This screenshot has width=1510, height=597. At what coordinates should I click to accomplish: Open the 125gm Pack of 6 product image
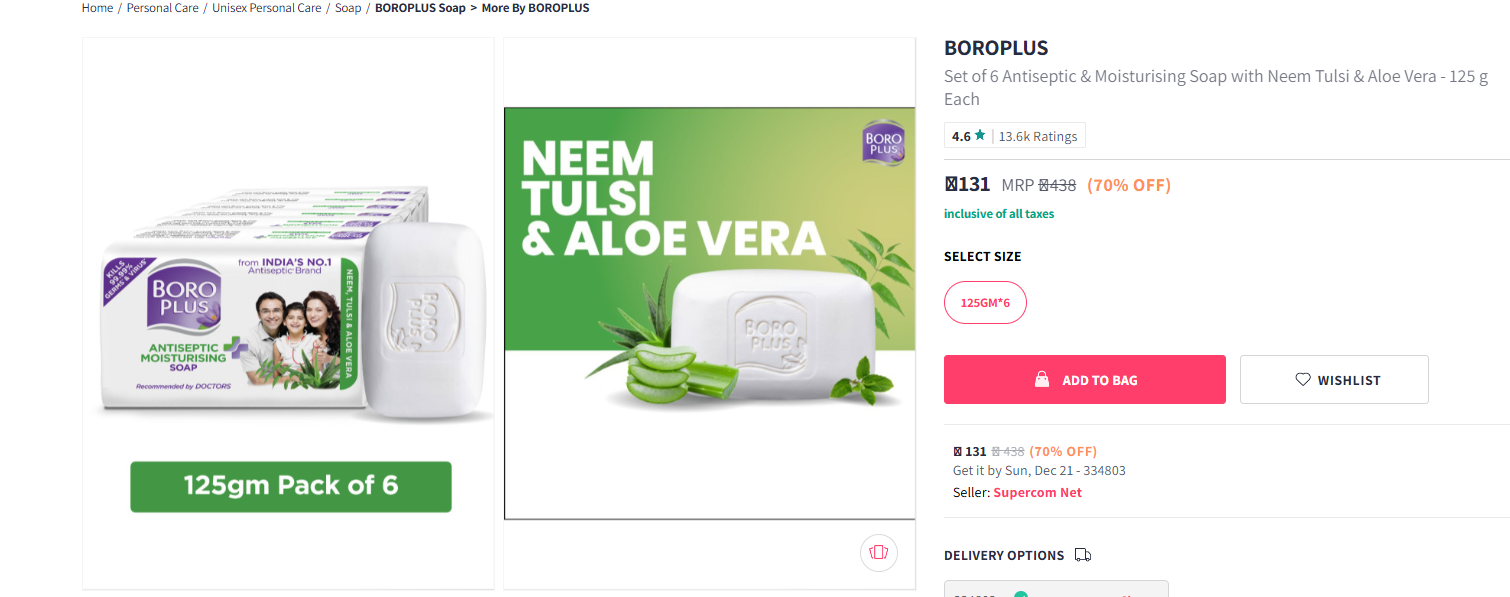coord(288,313)
